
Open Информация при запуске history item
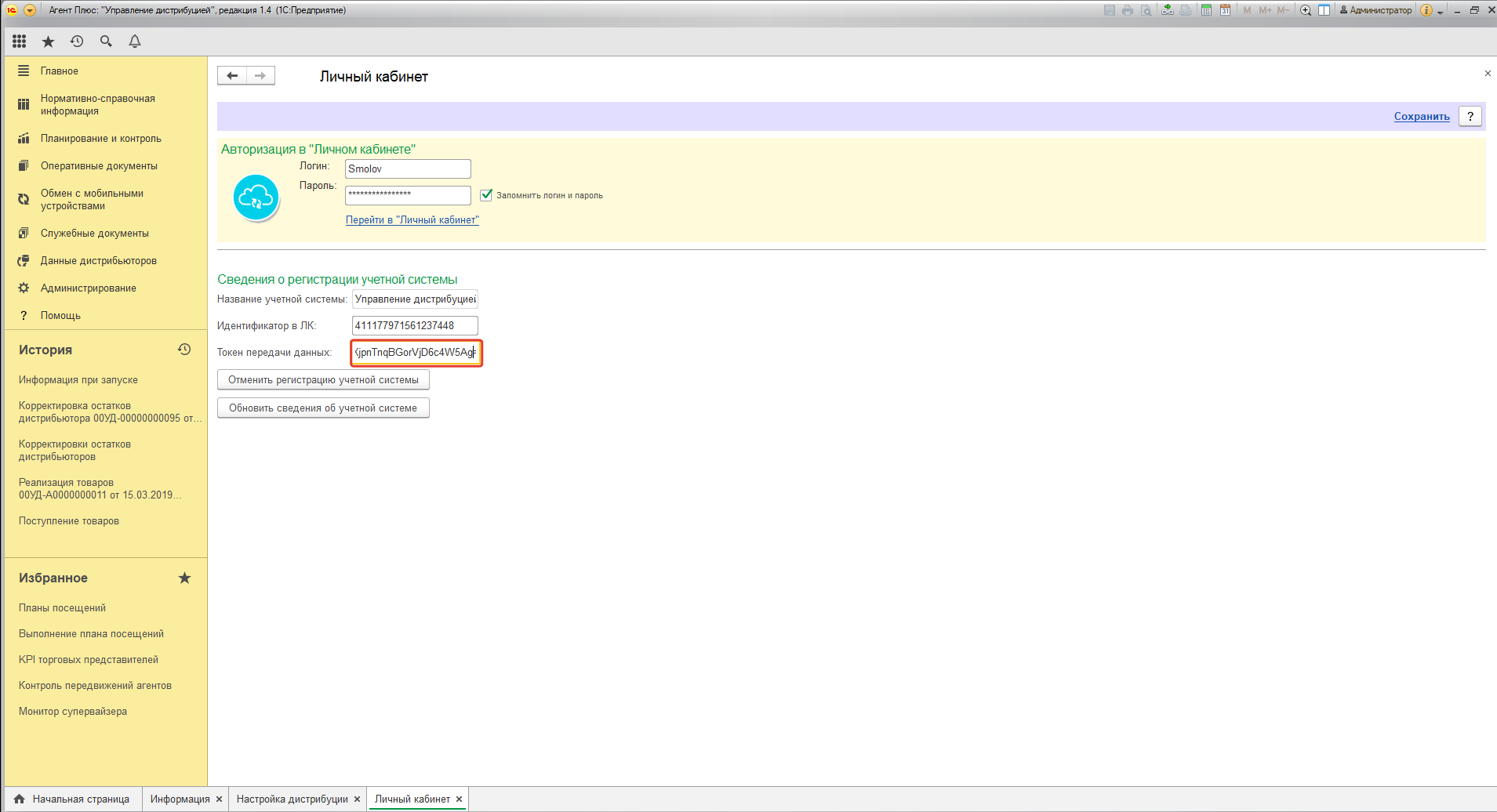coord(78,379)
